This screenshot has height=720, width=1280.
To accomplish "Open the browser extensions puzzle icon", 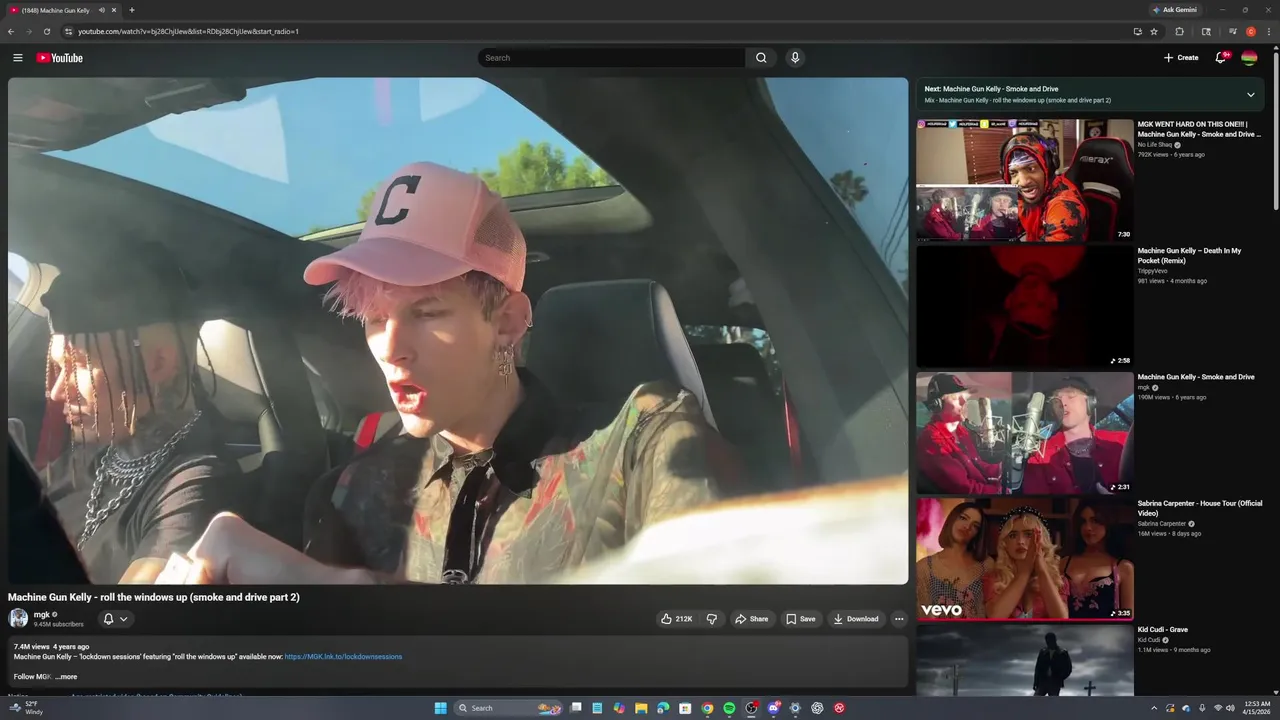I will [1179, 31].
